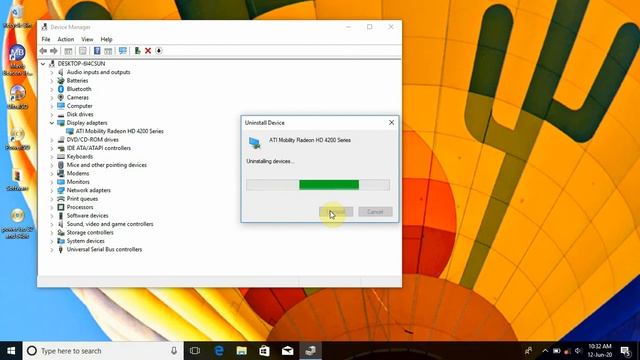Select Sound, video and game controllers
This screenshot has height=360, width=640.
[x=110, y=224]
